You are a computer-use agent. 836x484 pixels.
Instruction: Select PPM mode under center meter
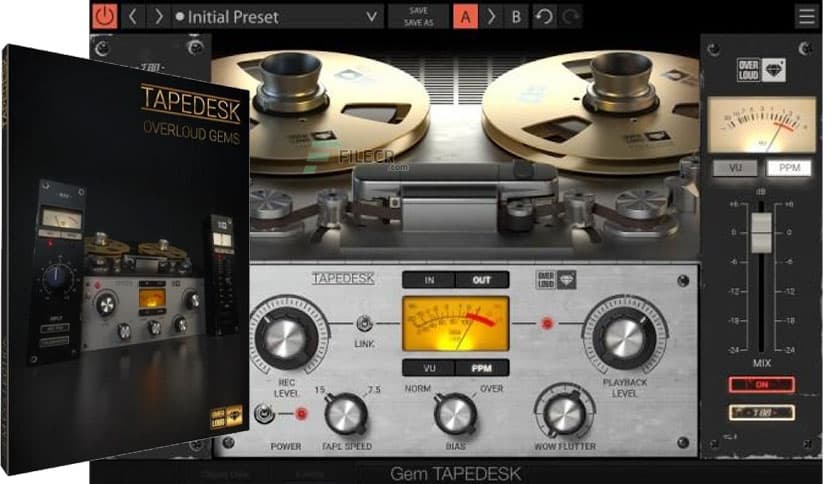[481, 368]
